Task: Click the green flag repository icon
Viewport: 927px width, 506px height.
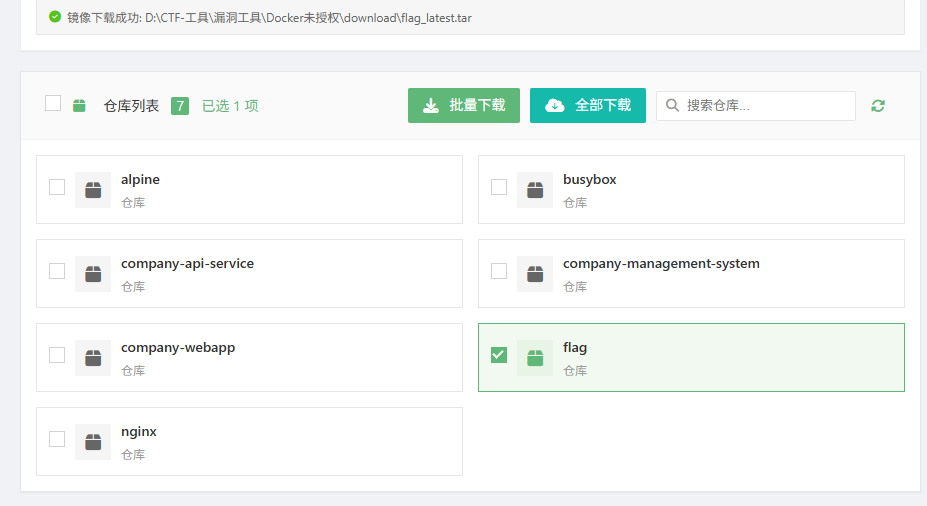Action: 535,357
